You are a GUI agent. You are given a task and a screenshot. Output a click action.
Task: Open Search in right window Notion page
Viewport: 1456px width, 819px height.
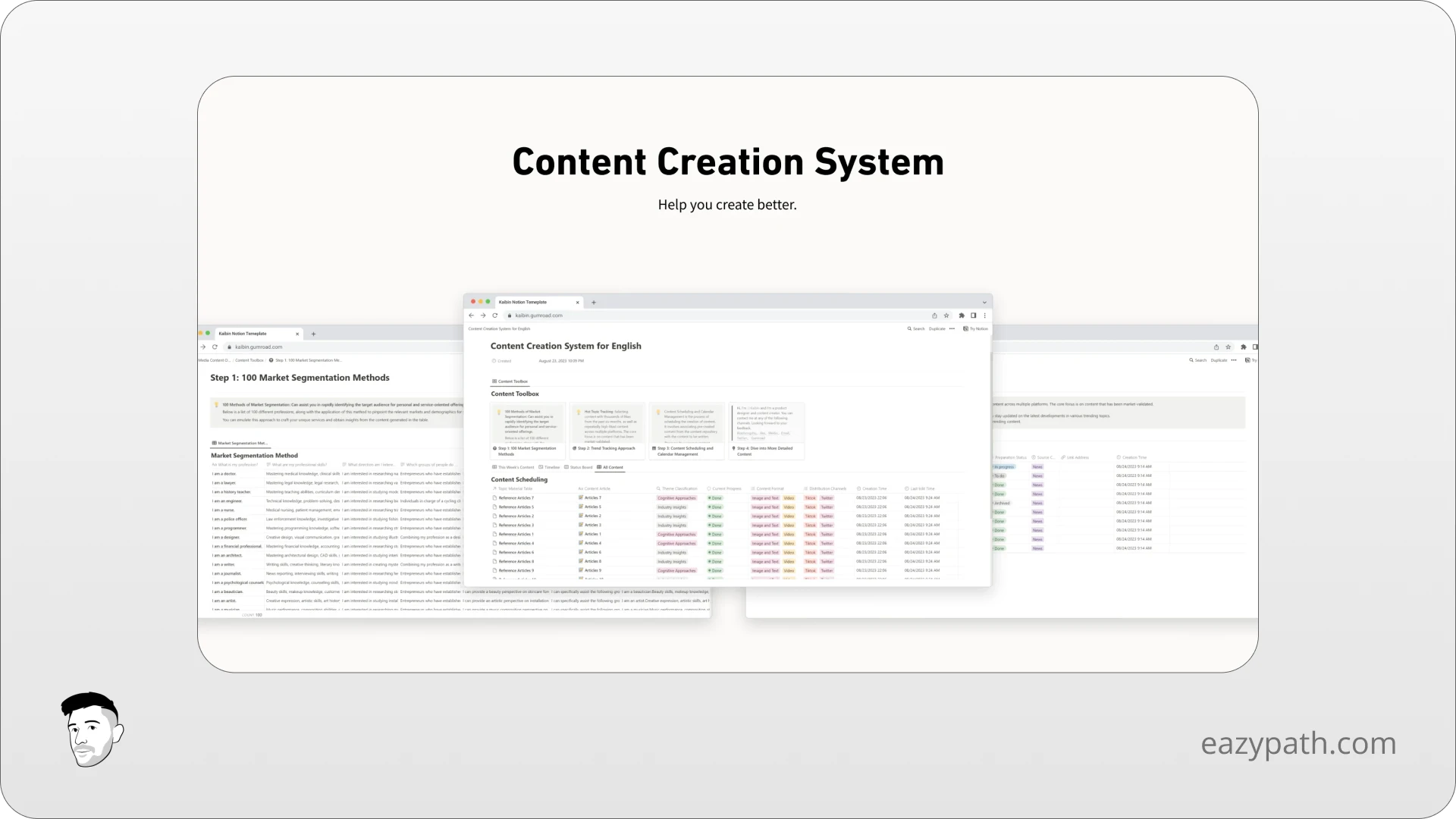[1198, 360]
